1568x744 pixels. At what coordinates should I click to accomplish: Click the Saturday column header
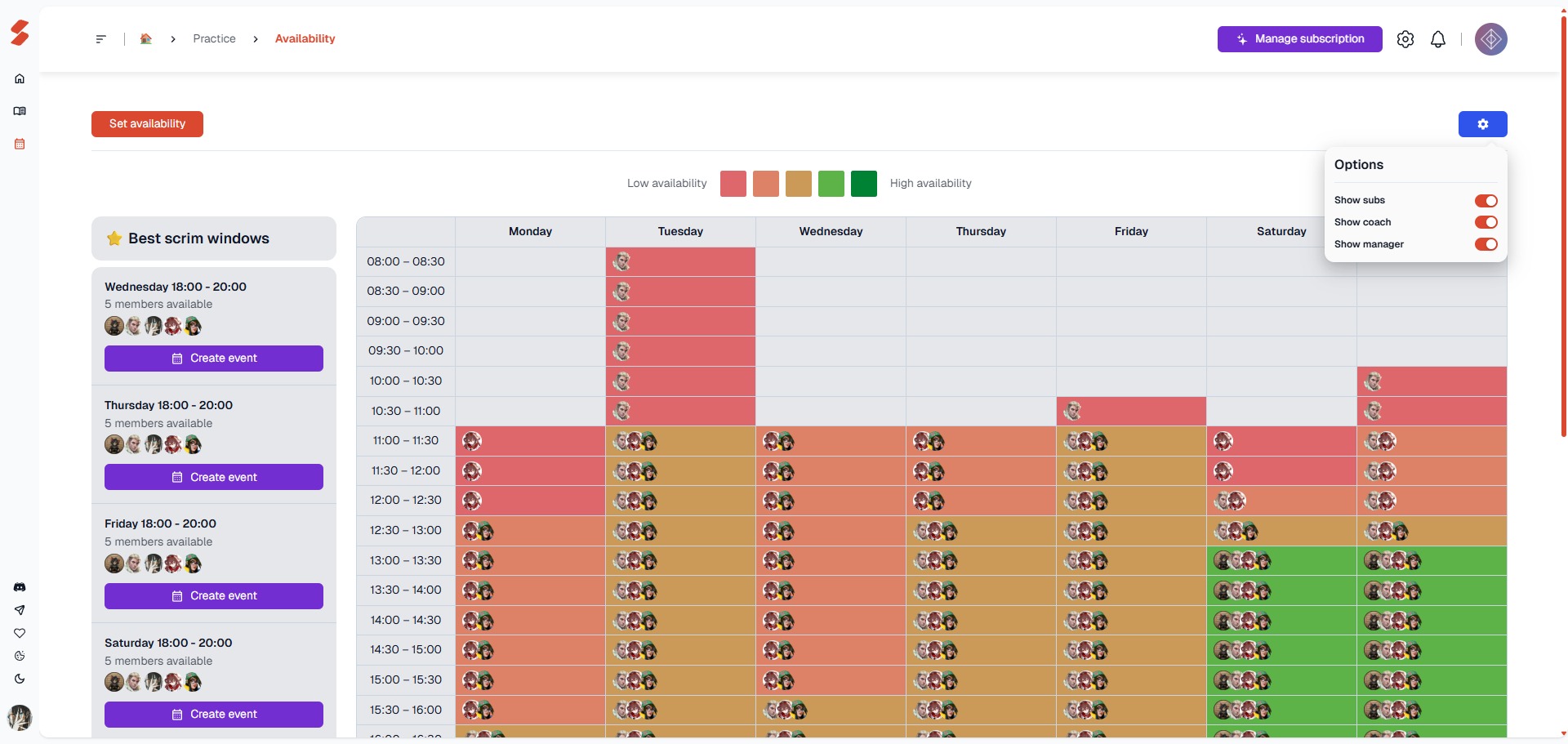[x=1281, y=232]
